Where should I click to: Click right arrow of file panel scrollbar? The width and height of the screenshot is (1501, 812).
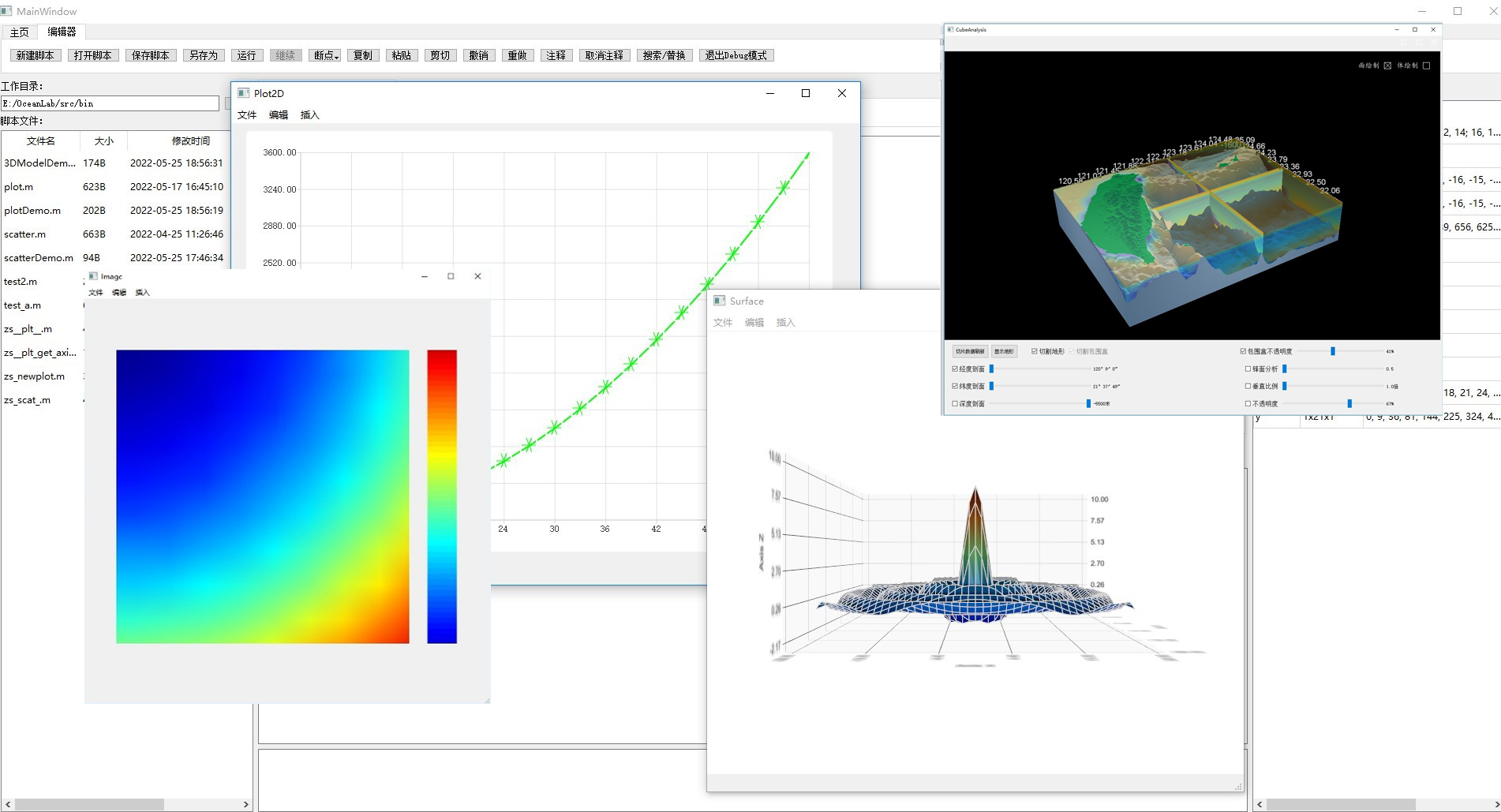(x=246, y=805)
